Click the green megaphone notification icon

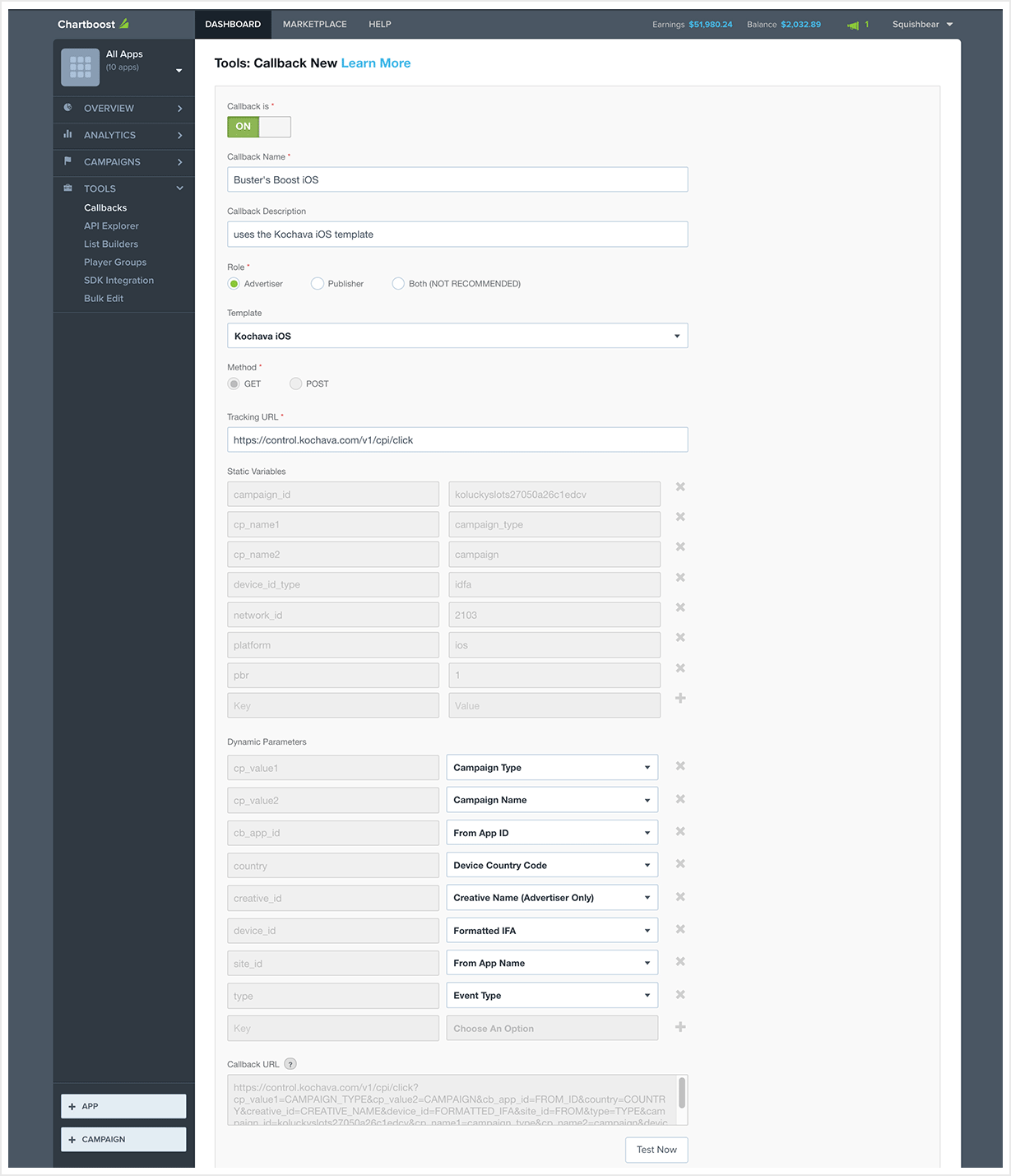pyautogui.click(x=853, y=25)
